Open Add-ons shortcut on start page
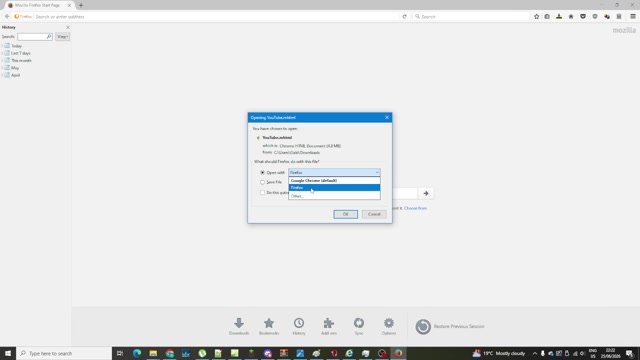The width and height of the screenshot is (640, 360). [x=329, y=326]
